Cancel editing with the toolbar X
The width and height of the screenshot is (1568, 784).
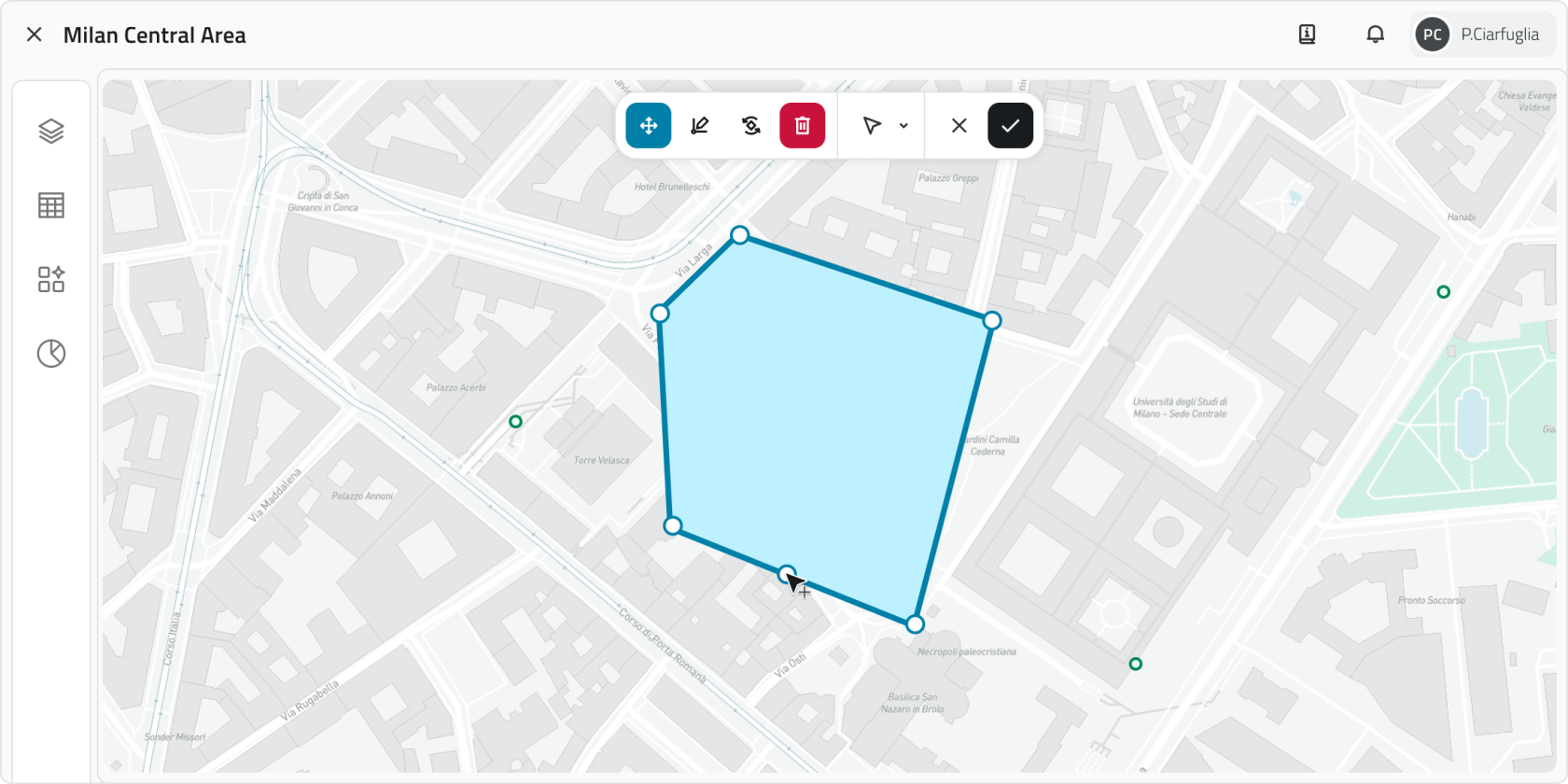(x=959, y=126)
